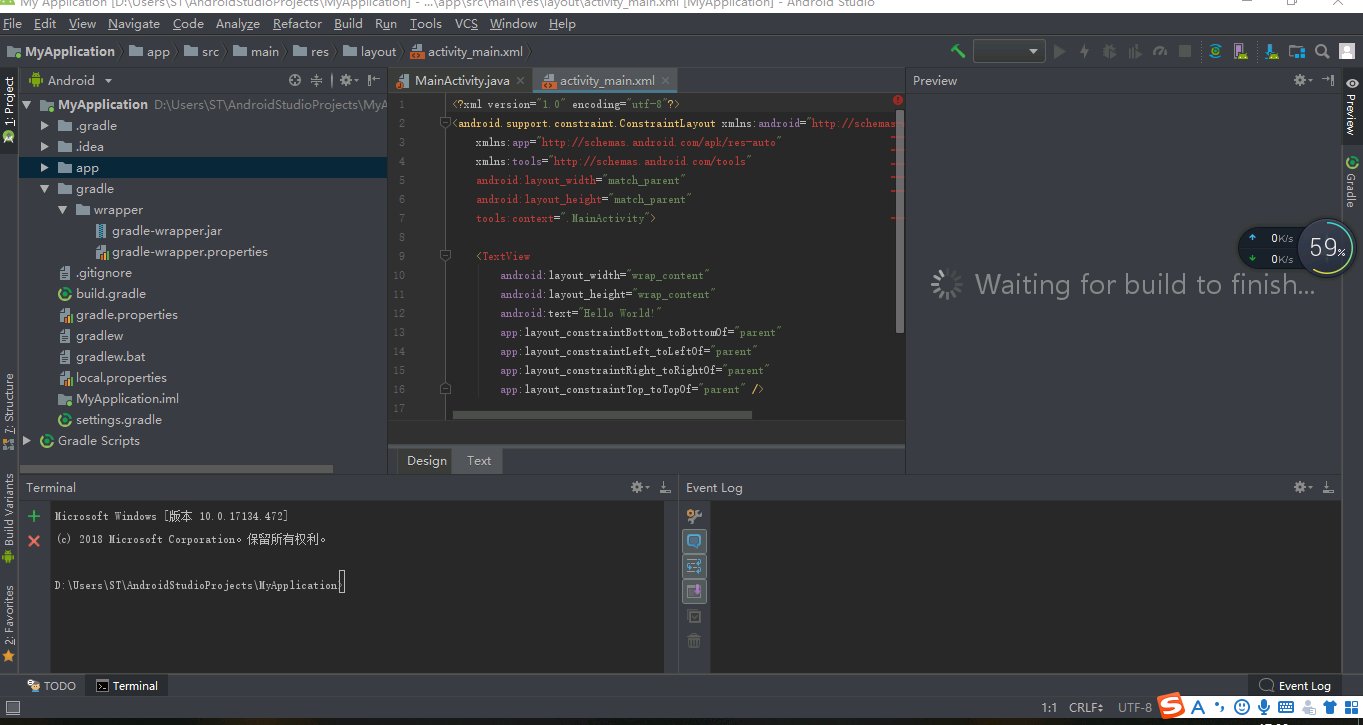Click the Make Project hammer icon
Screen dimensions: 1363x725
(x=957, y=51)
